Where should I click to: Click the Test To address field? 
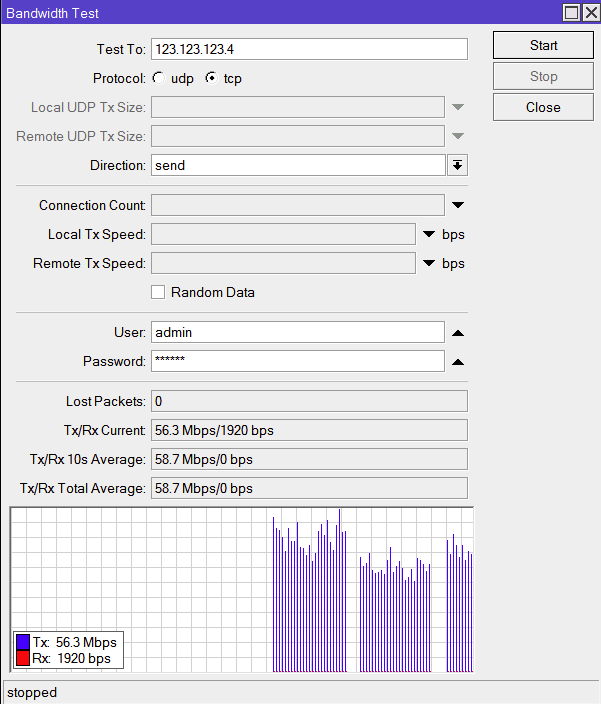[309, 49]
